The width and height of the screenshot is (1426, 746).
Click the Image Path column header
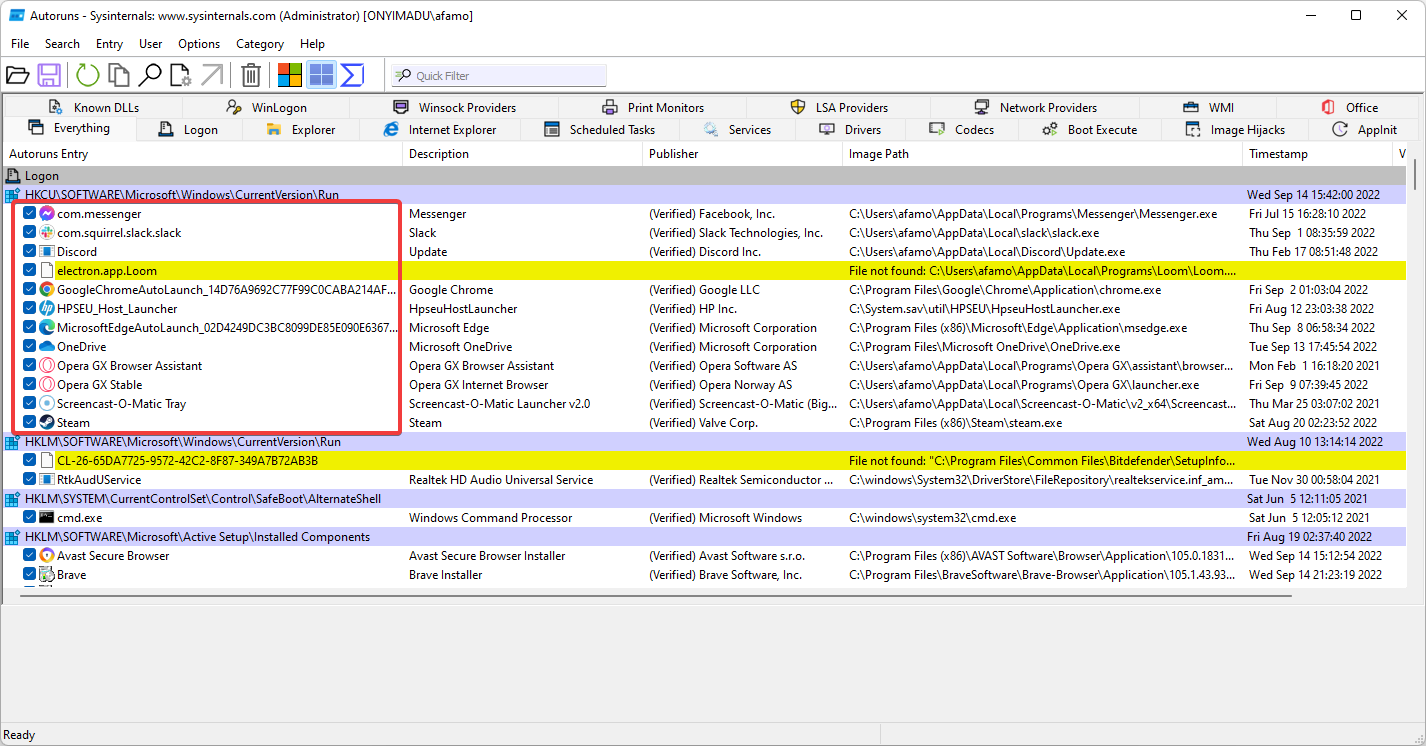(1042, 154)
